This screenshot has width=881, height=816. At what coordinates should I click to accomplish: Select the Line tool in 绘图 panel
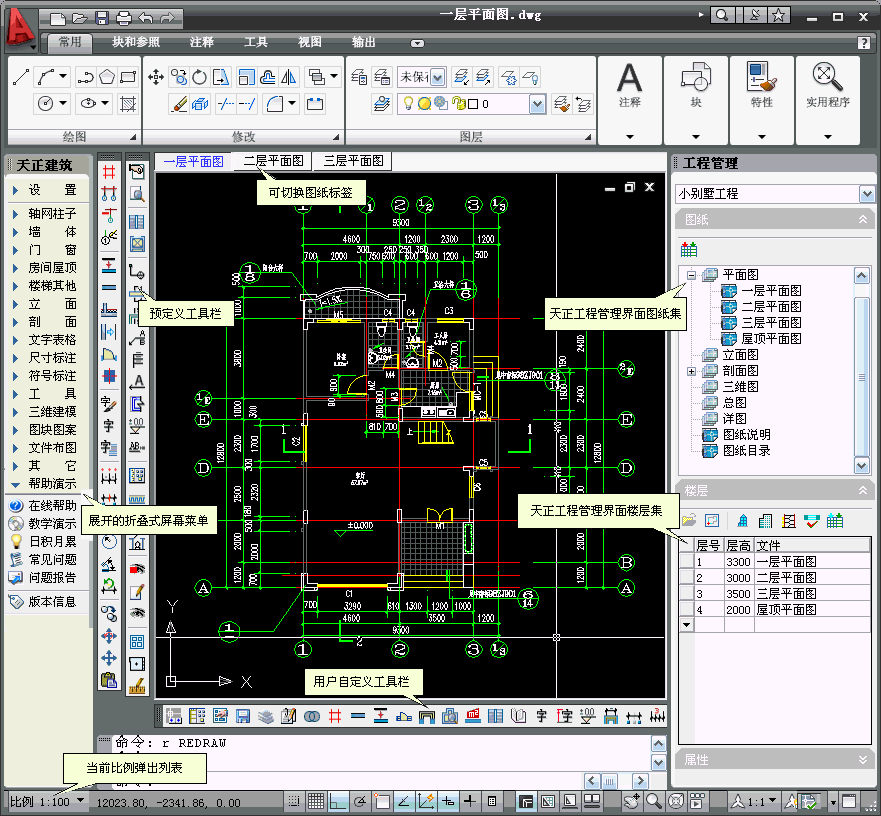pos(21,76)
